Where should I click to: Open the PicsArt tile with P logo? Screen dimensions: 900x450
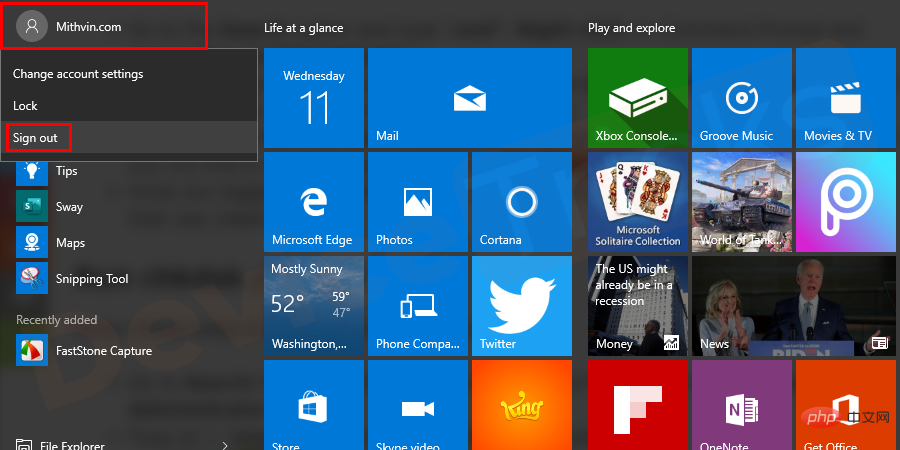point(845,202)
